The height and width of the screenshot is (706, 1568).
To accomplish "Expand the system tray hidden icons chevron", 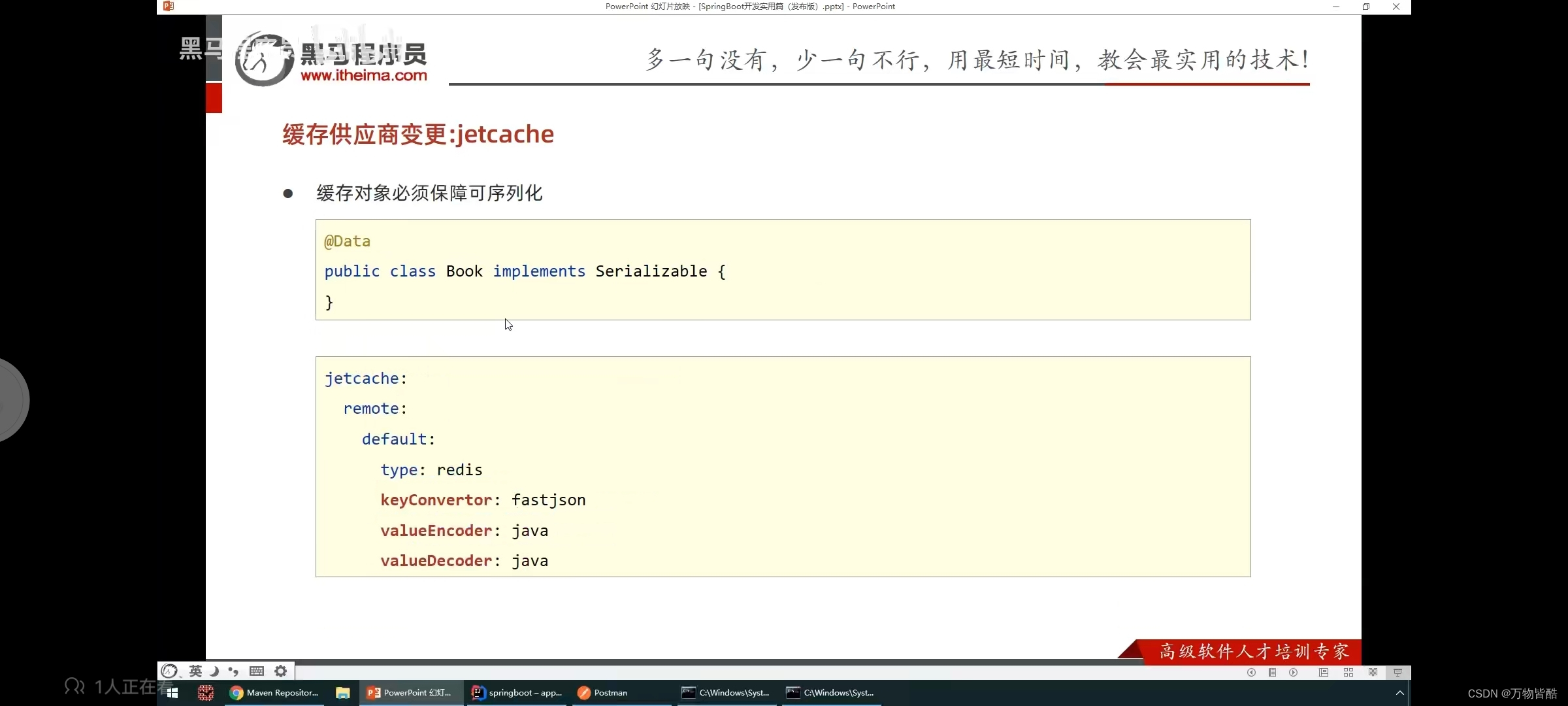I will pos(1399,693).
